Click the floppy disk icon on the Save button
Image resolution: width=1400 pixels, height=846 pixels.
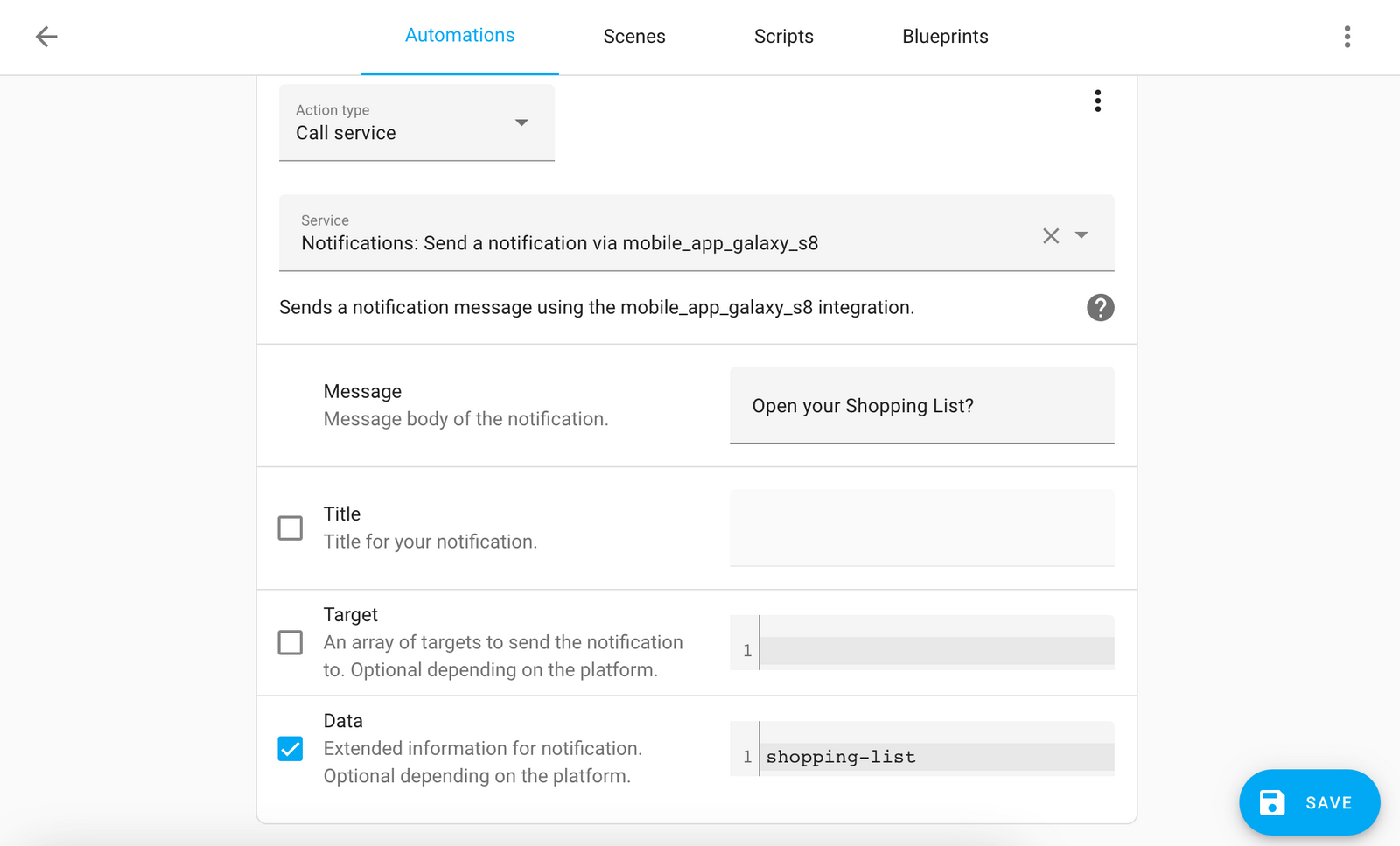[x=1272, y=802]
